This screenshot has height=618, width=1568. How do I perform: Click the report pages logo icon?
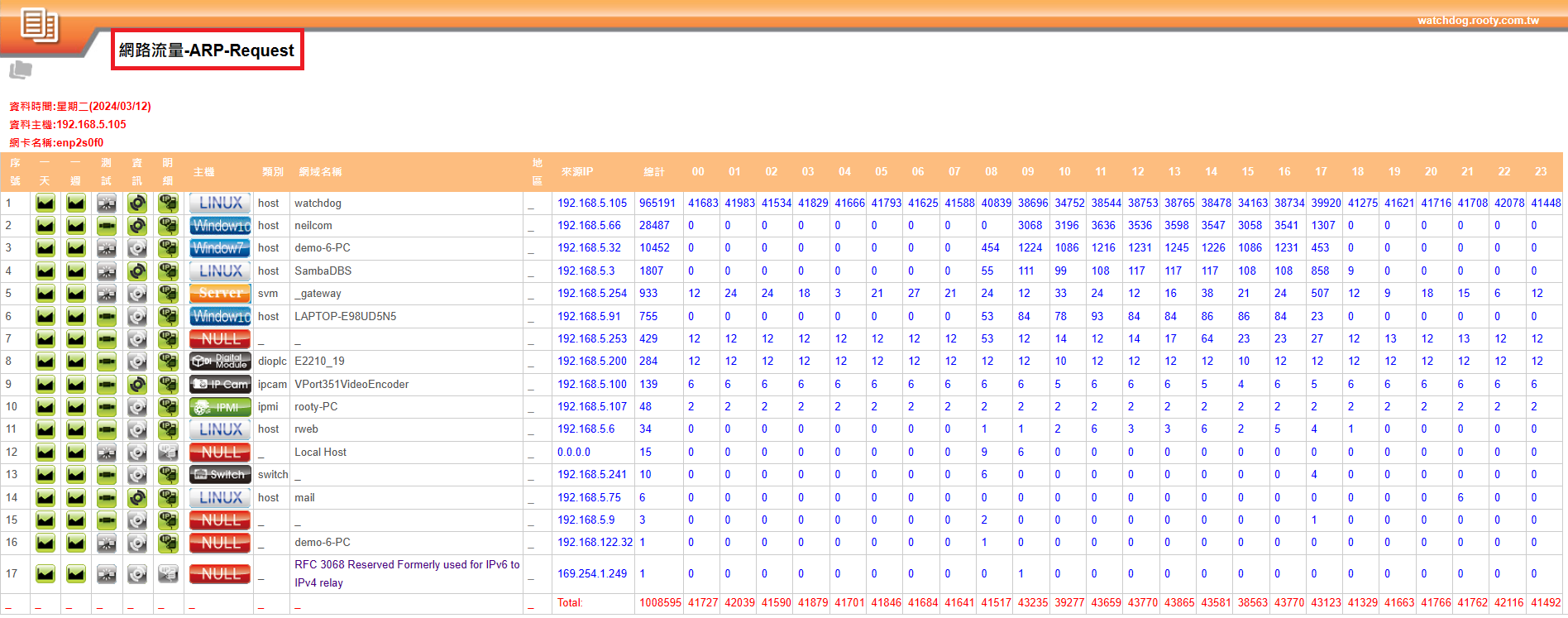click(39, 25)
